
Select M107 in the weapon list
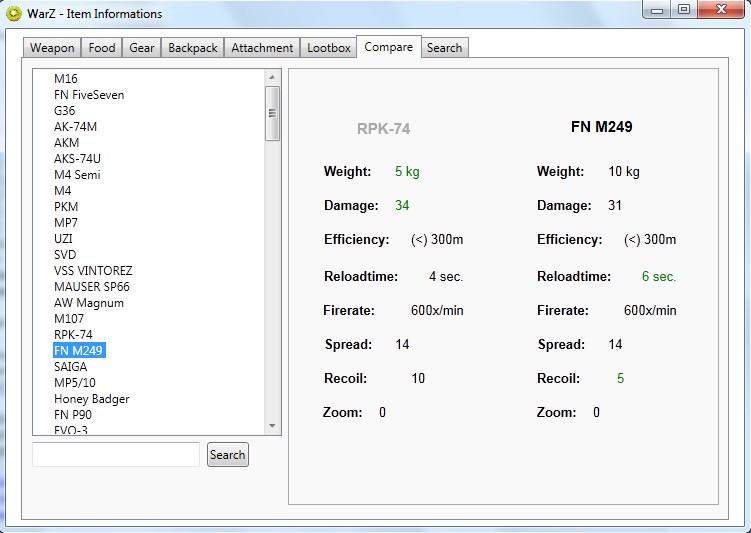69,318
